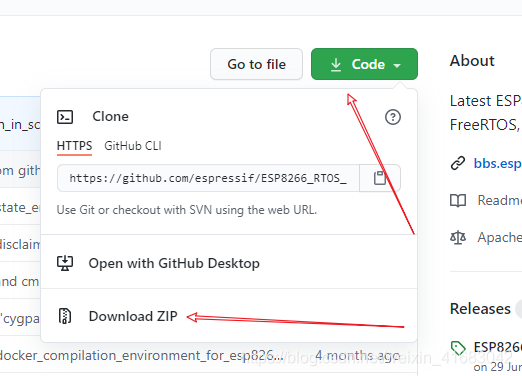The image size is (522, 376).
Task: Switch to the GitHub CLI tab
Action: point(133,146)
